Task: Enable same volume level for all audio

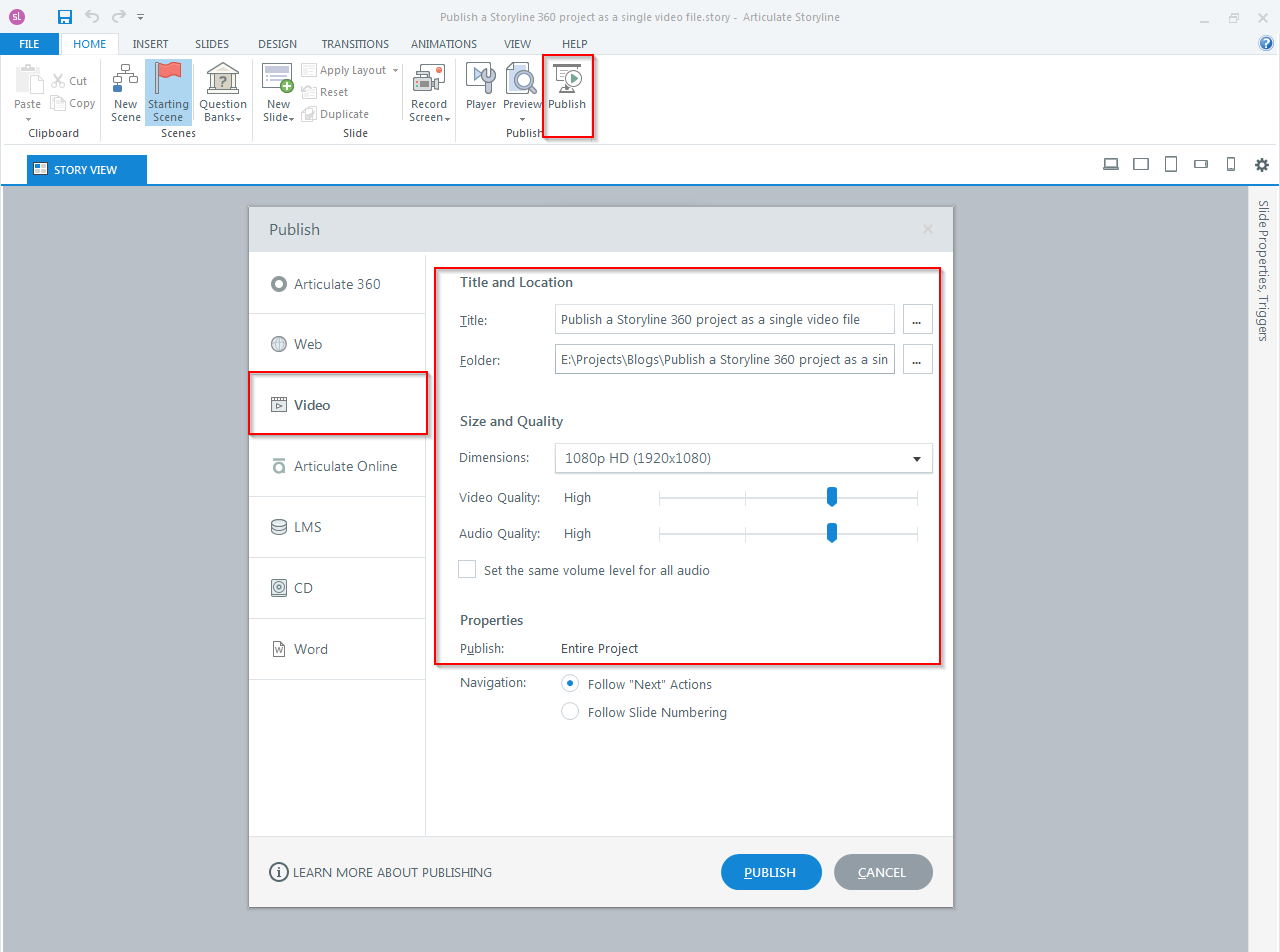Action: tap(467, 569)
